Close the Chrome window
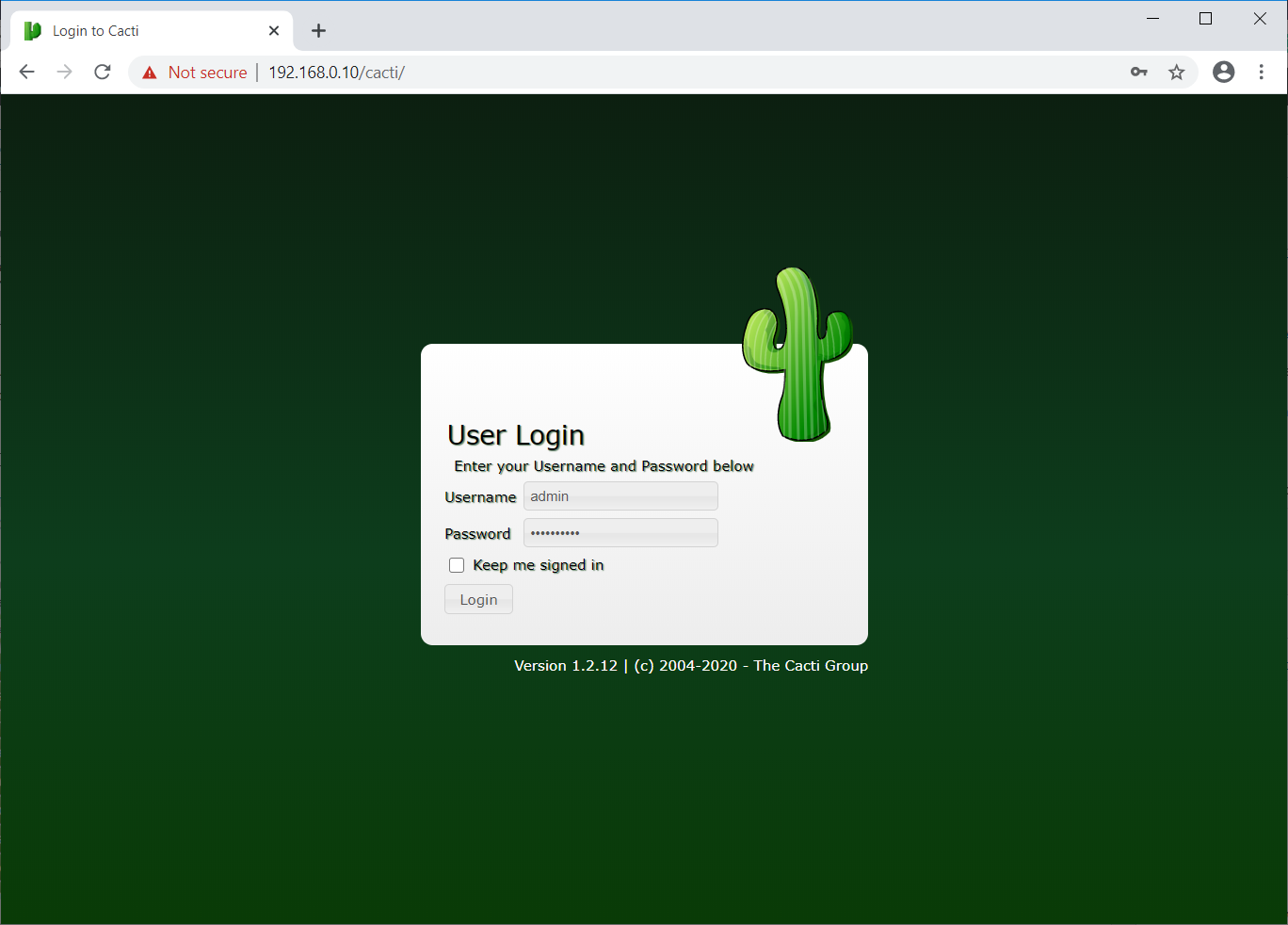Screen dimensions: 1288x925 (1260, 19)
